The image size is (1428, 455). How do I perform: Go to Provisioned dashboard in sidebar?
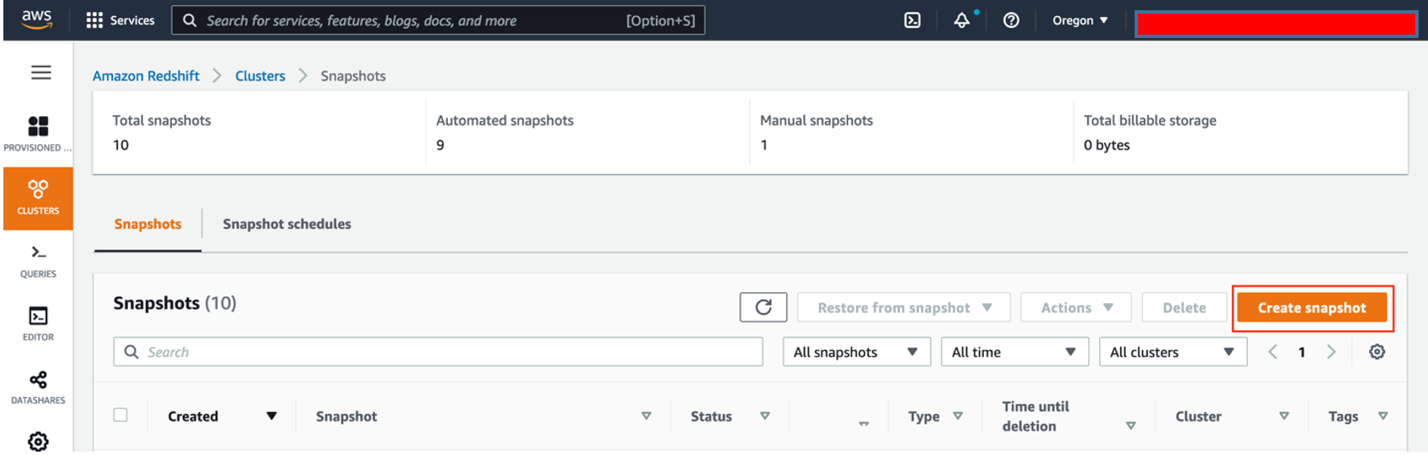[x=38, y=134]
